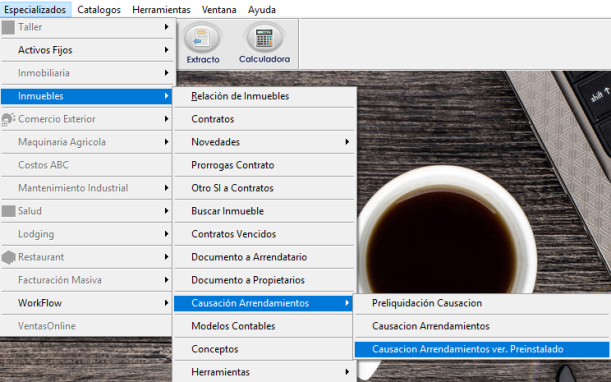Select Causación Arrendamientos submenu entry
Image resolution: width=611 pixels, height=382 pixels.
[263, 303]
